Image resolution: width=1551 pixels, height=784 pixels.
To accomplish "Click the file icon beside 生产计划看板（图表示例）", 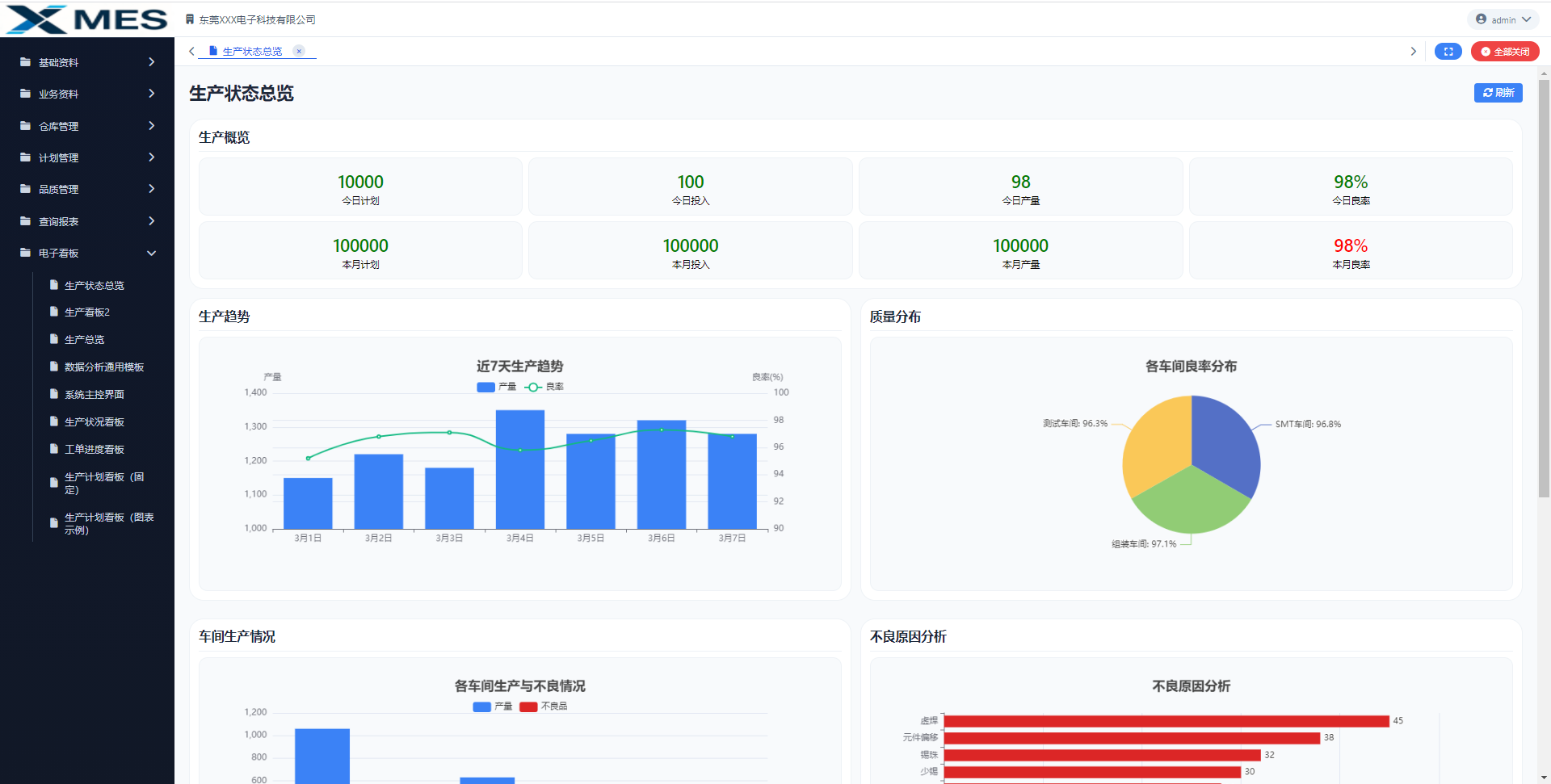I will click(x=54, y=523).
